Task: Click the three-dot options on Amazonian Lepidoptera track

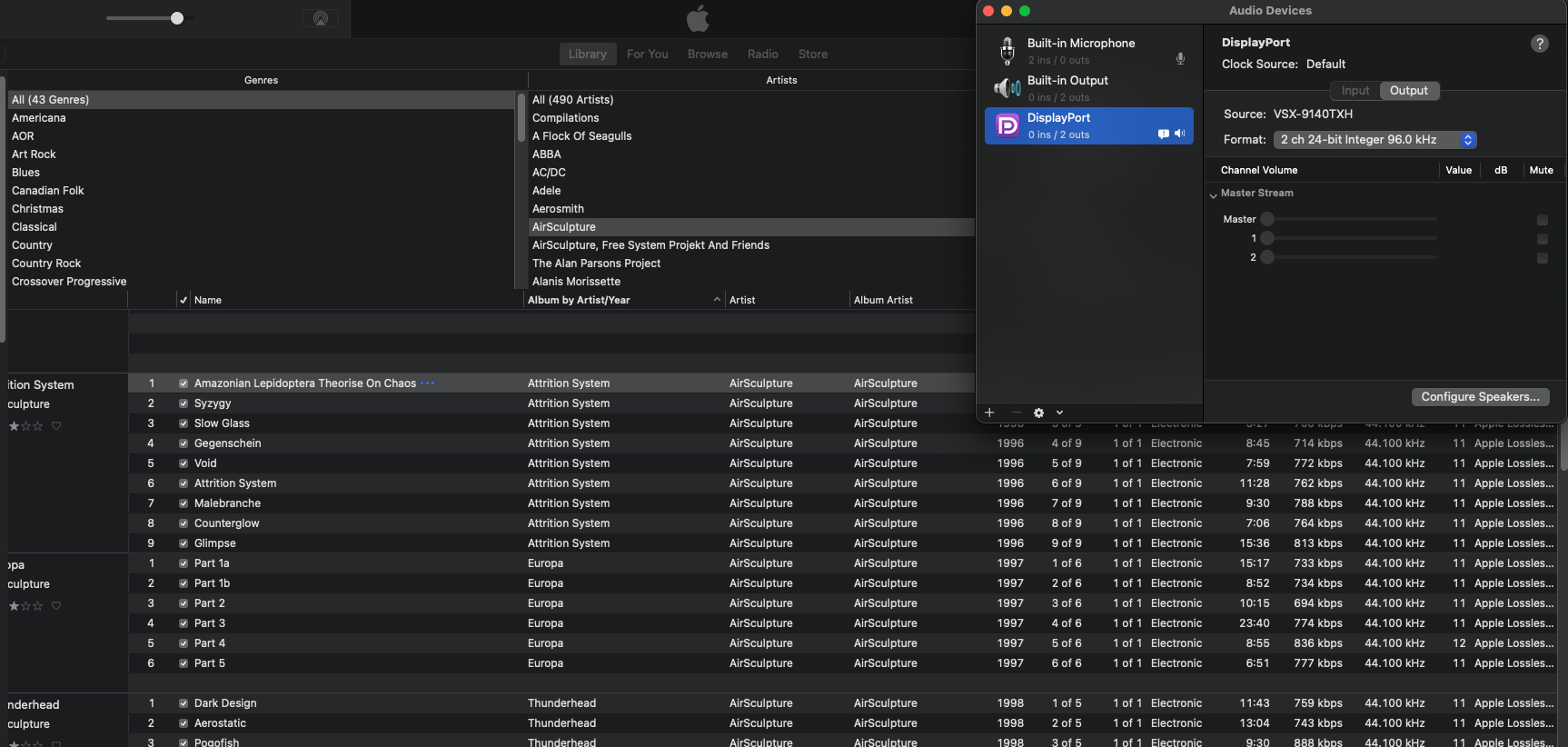Action: click(x=428, y=383)
